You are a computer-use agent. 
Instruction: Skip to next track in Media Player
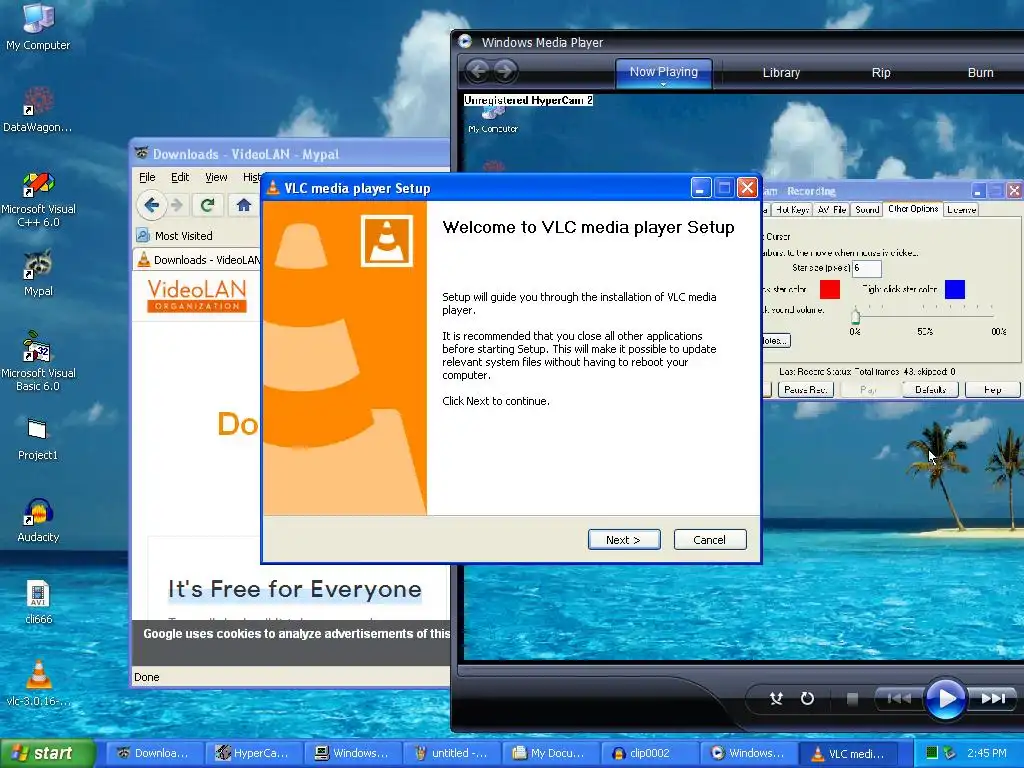pyautogui.click(x=993, y=699)
